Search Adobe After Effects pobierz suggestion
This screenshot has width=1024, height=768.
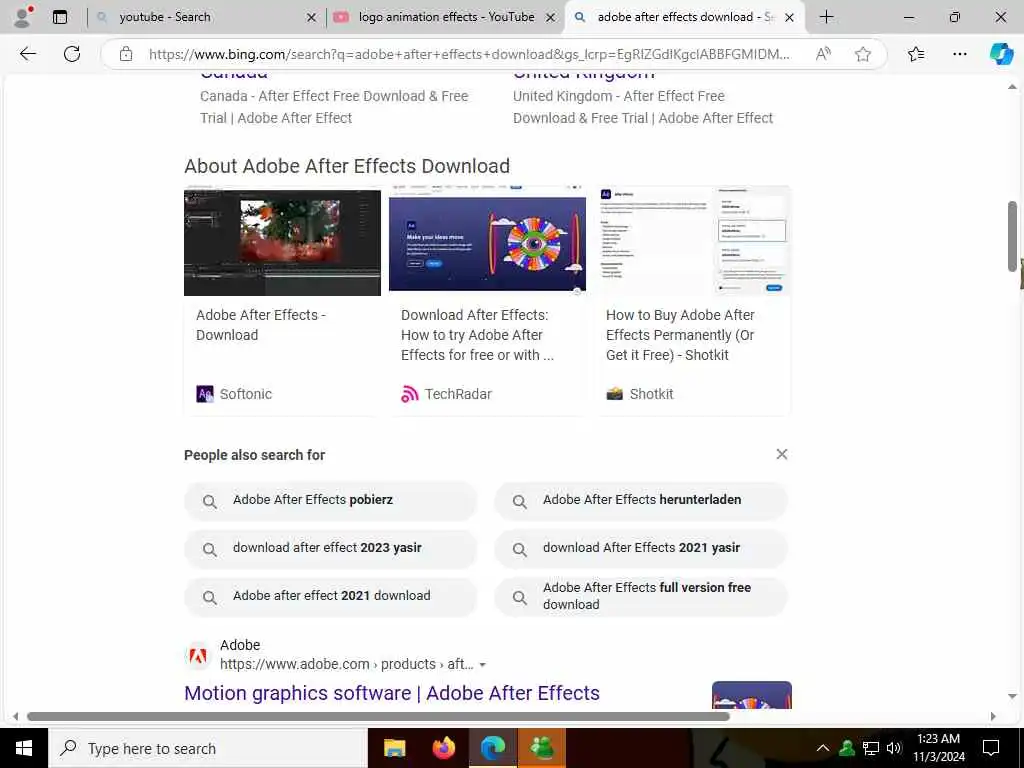coord(330,500)
